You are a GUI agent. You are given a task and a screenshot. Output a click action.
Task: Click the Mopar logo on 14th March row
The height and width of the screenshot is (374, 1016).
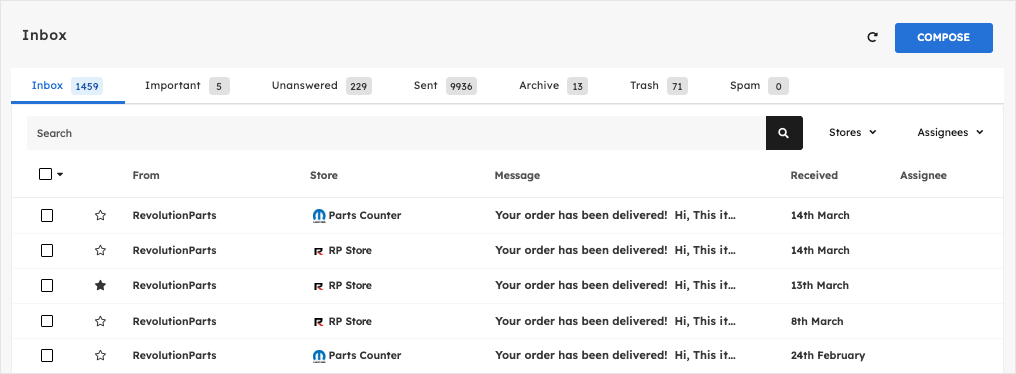pyautogui.click(x=319, y=216)
